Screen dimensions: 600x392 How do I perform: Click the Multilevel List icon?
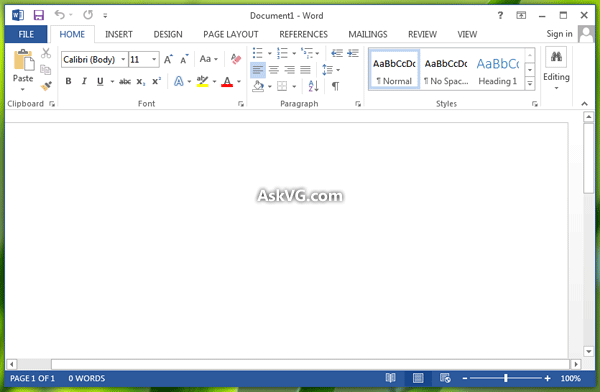307,53
